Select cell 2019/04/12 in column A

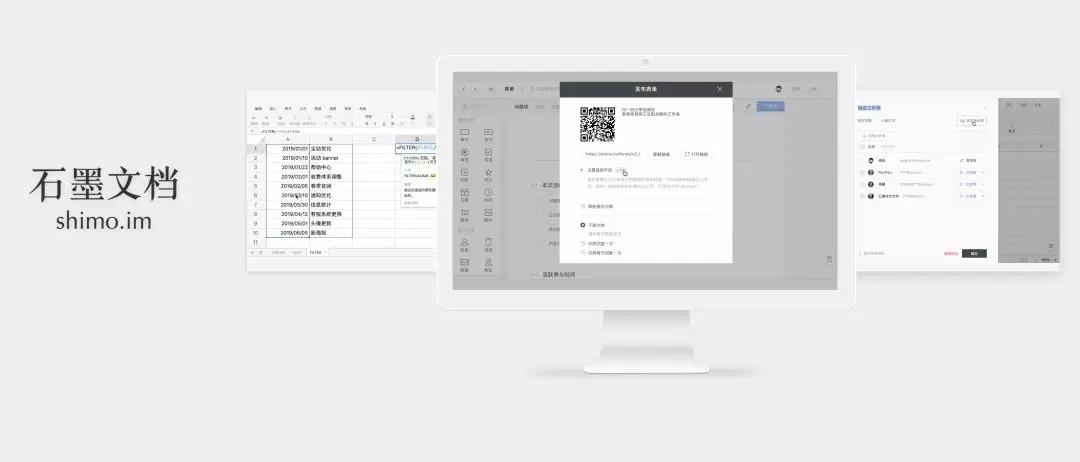[288, 214]
